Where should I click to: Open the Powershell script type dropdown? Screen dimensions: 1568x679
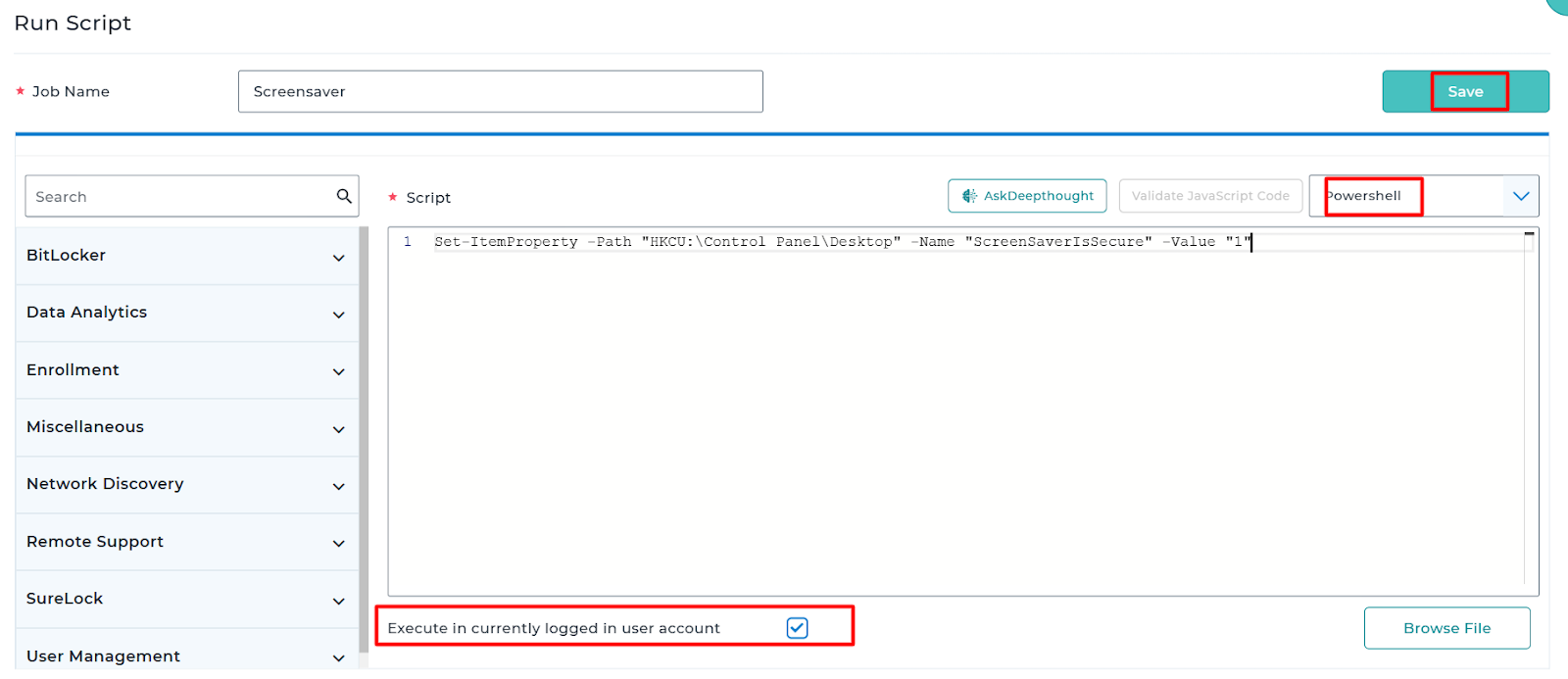point(1520,196)
